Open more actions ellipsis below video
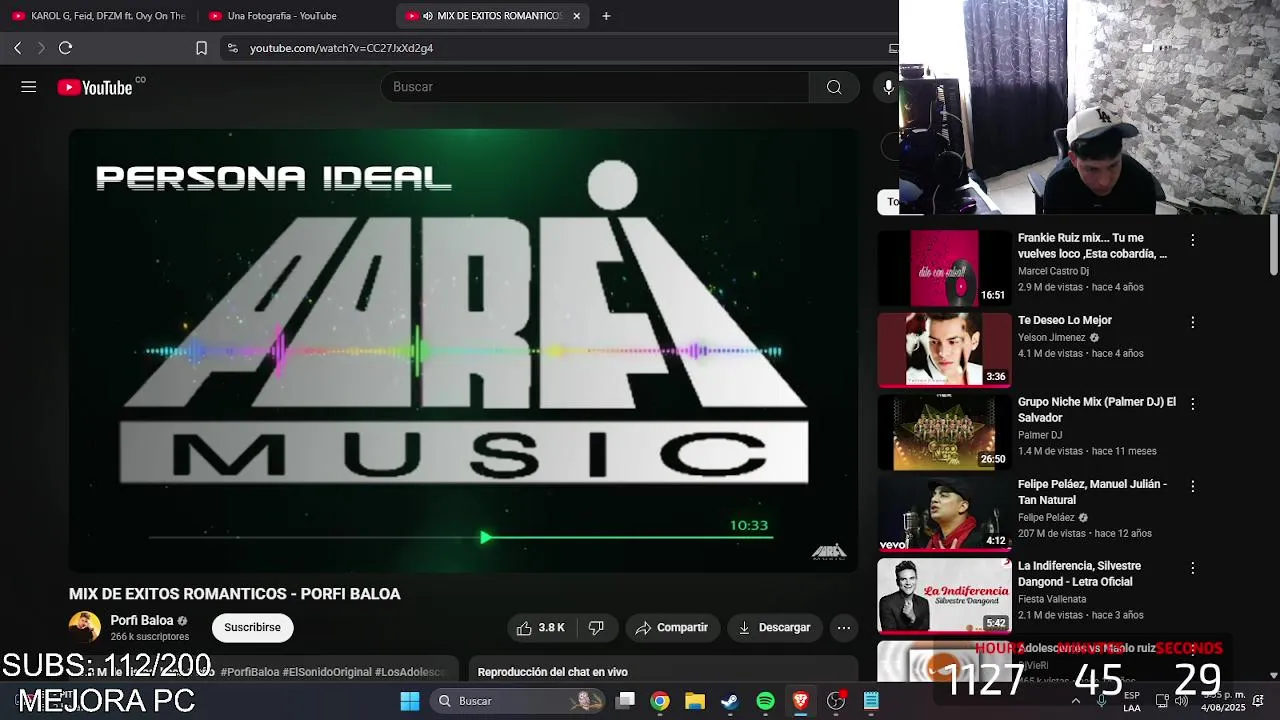This screenshot has width=1280, height=720. [844, 628]
